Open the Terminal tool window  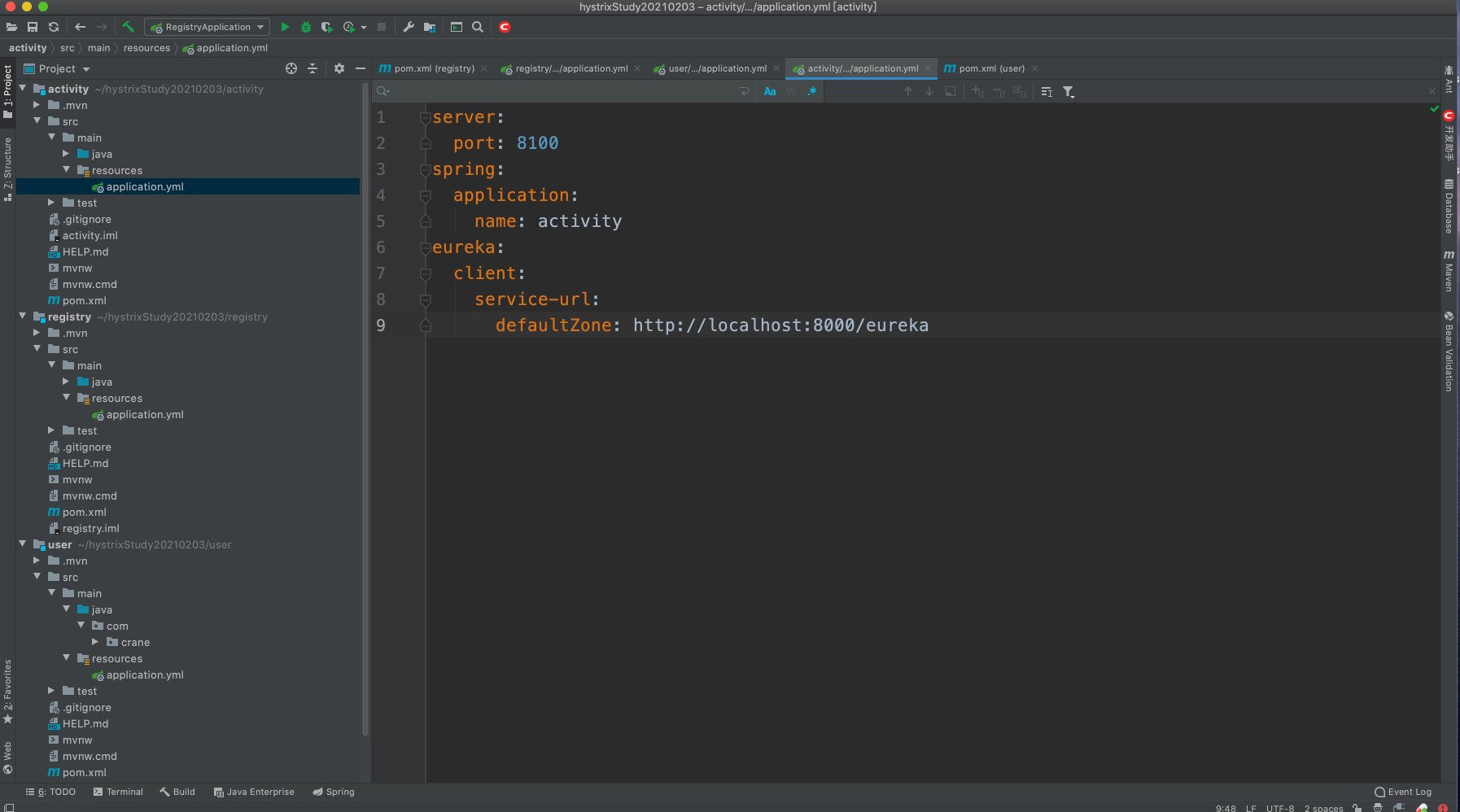tap(118, 792)
